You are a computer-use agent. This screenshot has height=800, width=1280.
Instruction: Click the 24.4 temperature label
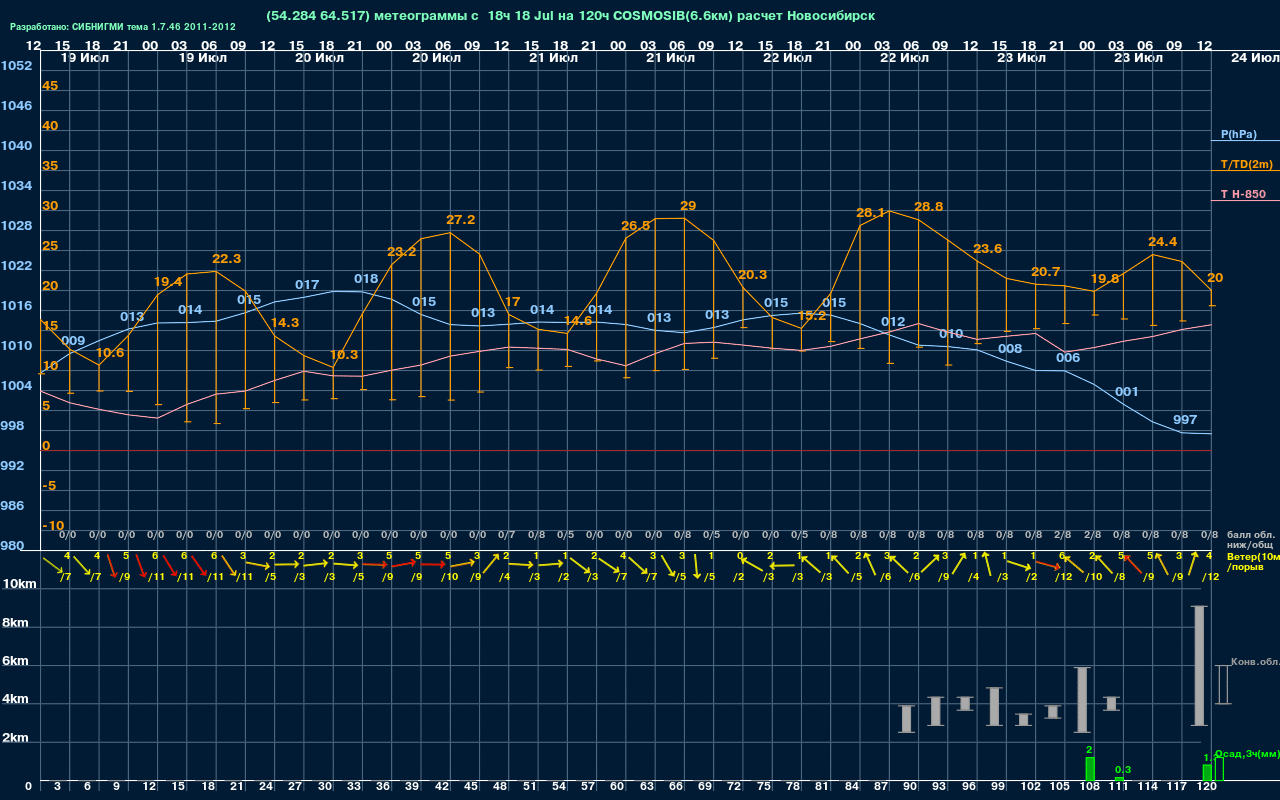pos(1163,241)
